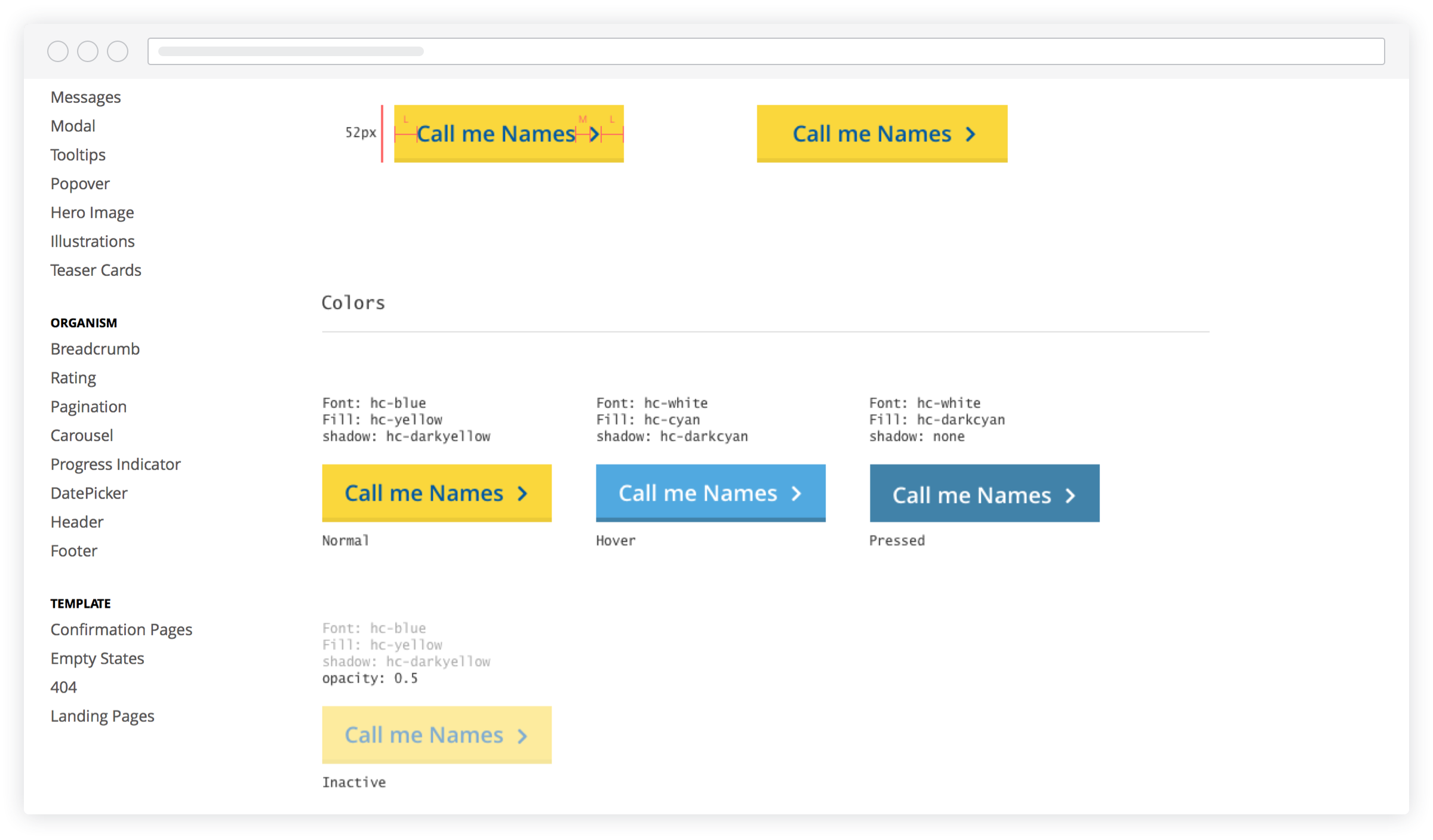Expand the Messages navigation item

click(87, 96)
